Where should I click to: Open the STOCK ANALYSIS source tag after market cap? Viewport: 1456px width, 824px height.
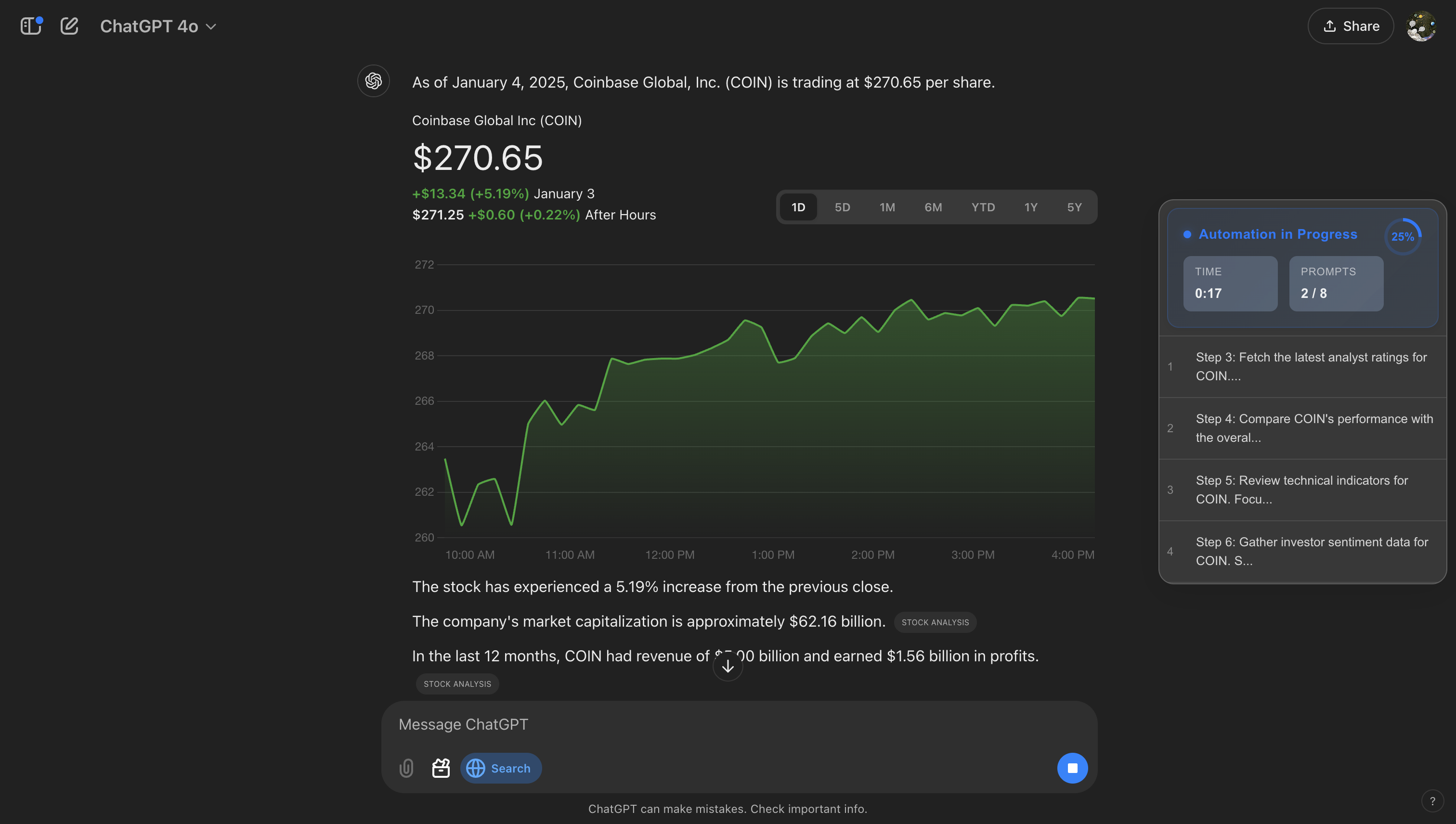click(935, 622)
